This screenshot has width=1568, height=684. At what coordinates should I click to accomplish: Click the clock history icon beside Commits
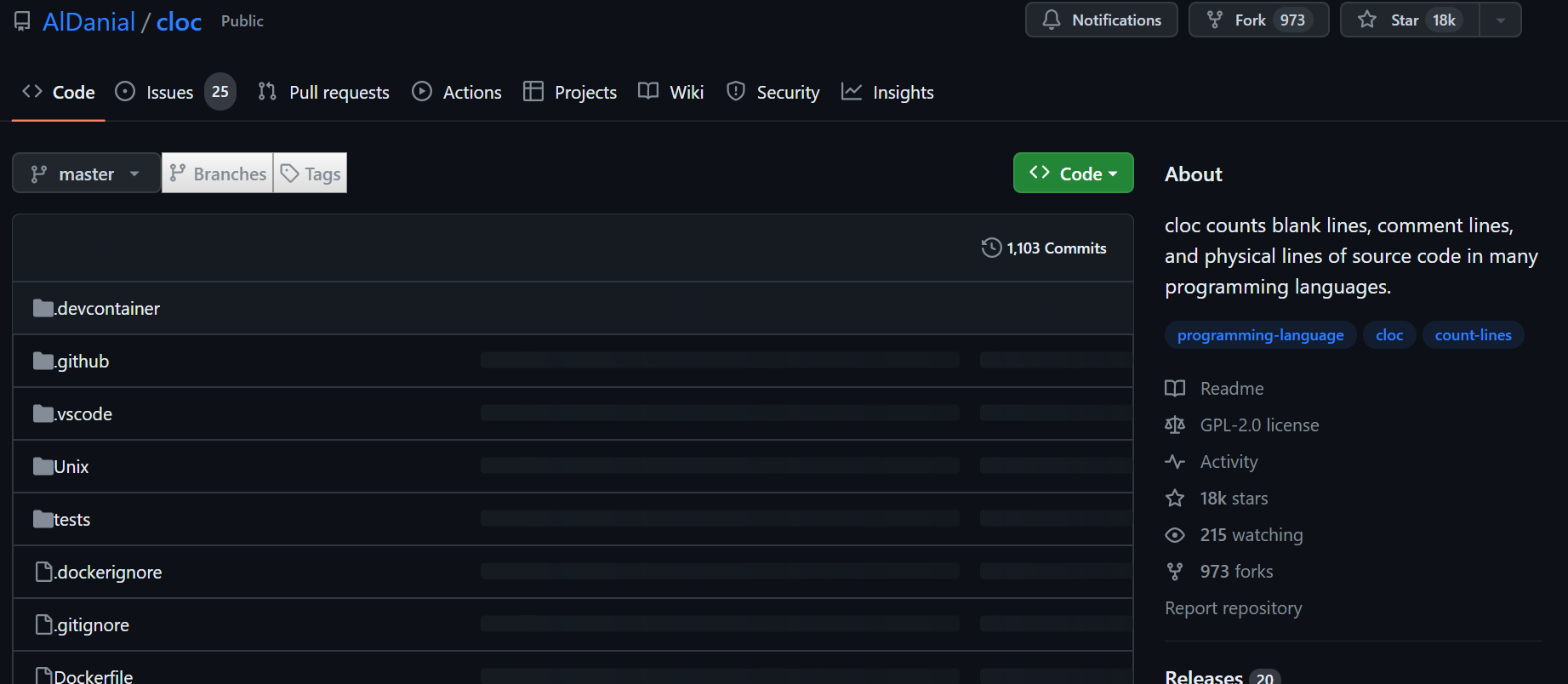click(x=991, y=248)
